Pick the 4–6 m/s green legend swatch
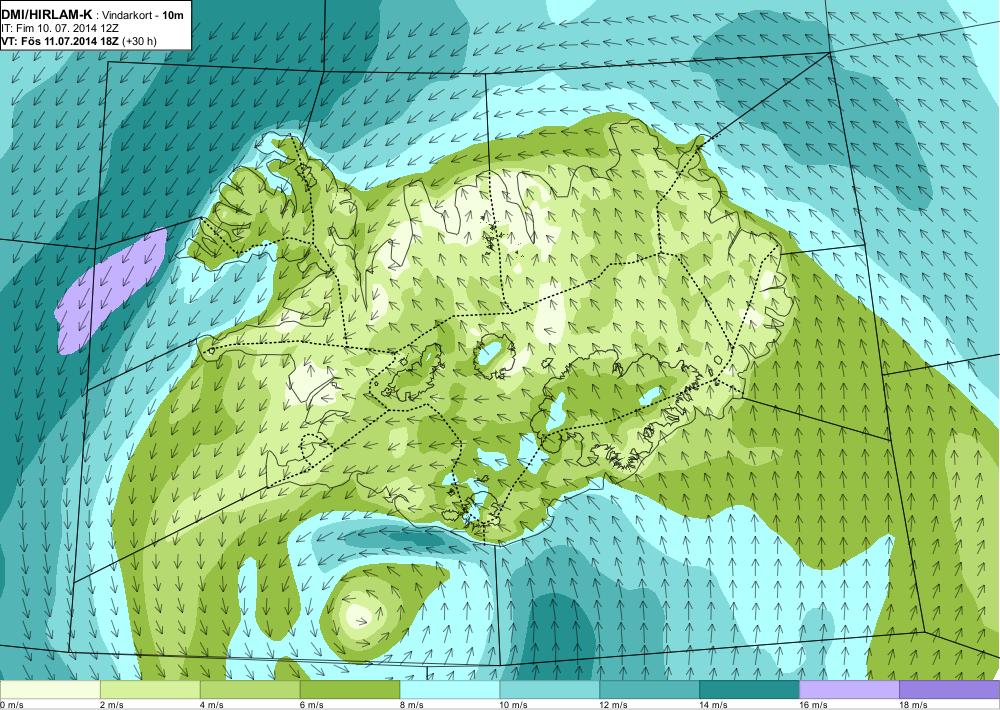 click(x=250, y=690)
